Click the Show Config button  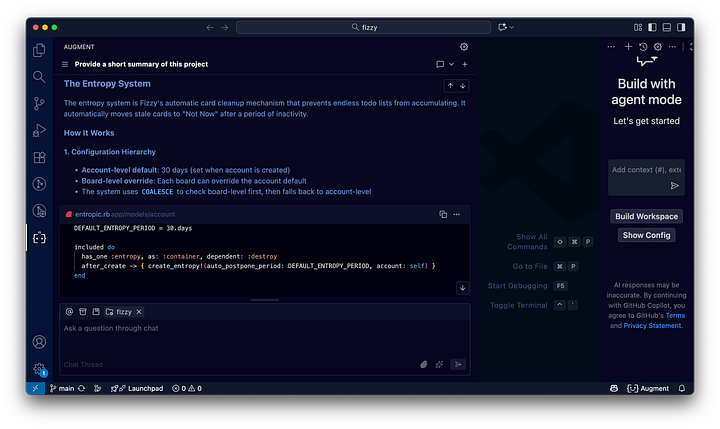(646, 235)
